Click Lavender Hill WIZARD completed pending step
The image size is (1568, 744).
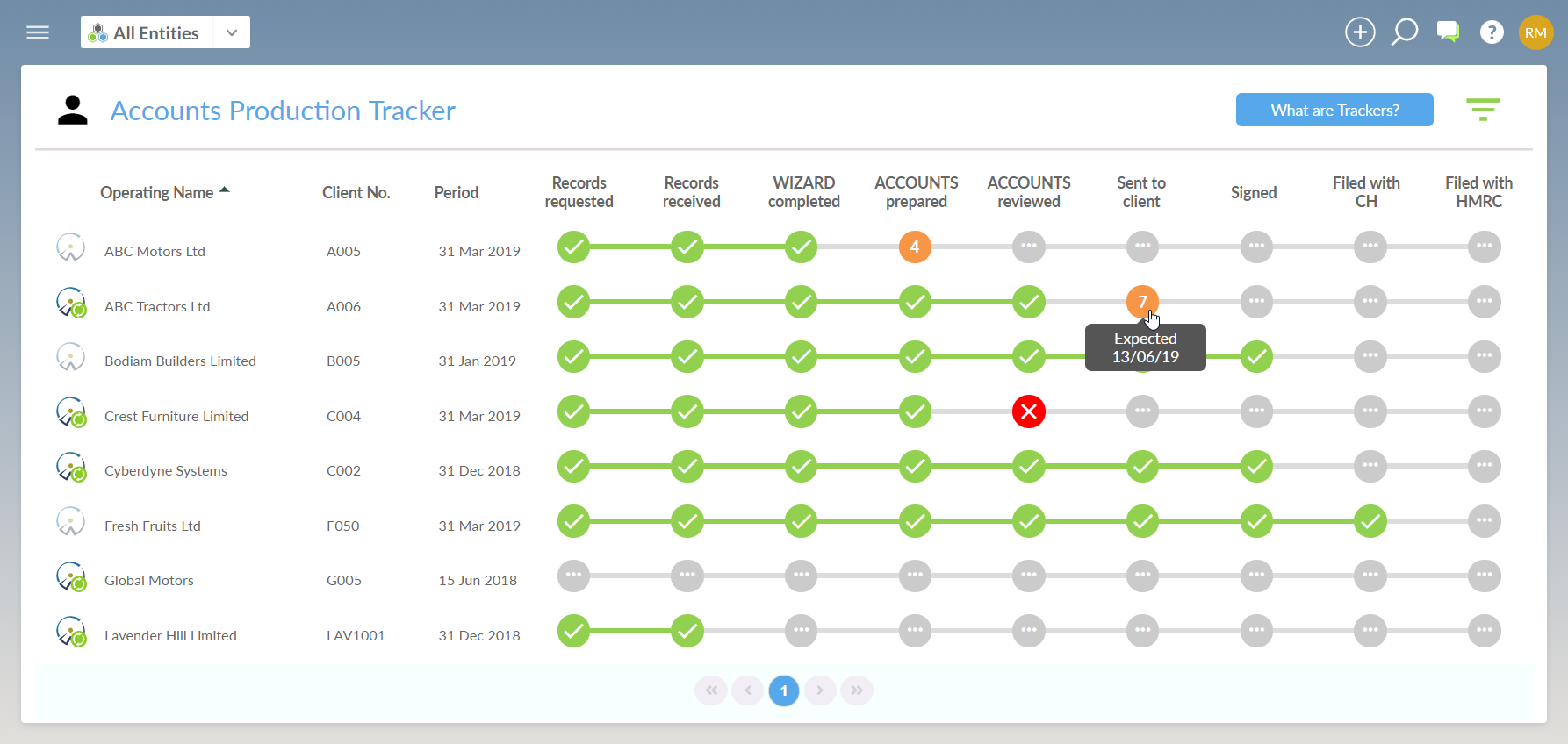(802, 631)
